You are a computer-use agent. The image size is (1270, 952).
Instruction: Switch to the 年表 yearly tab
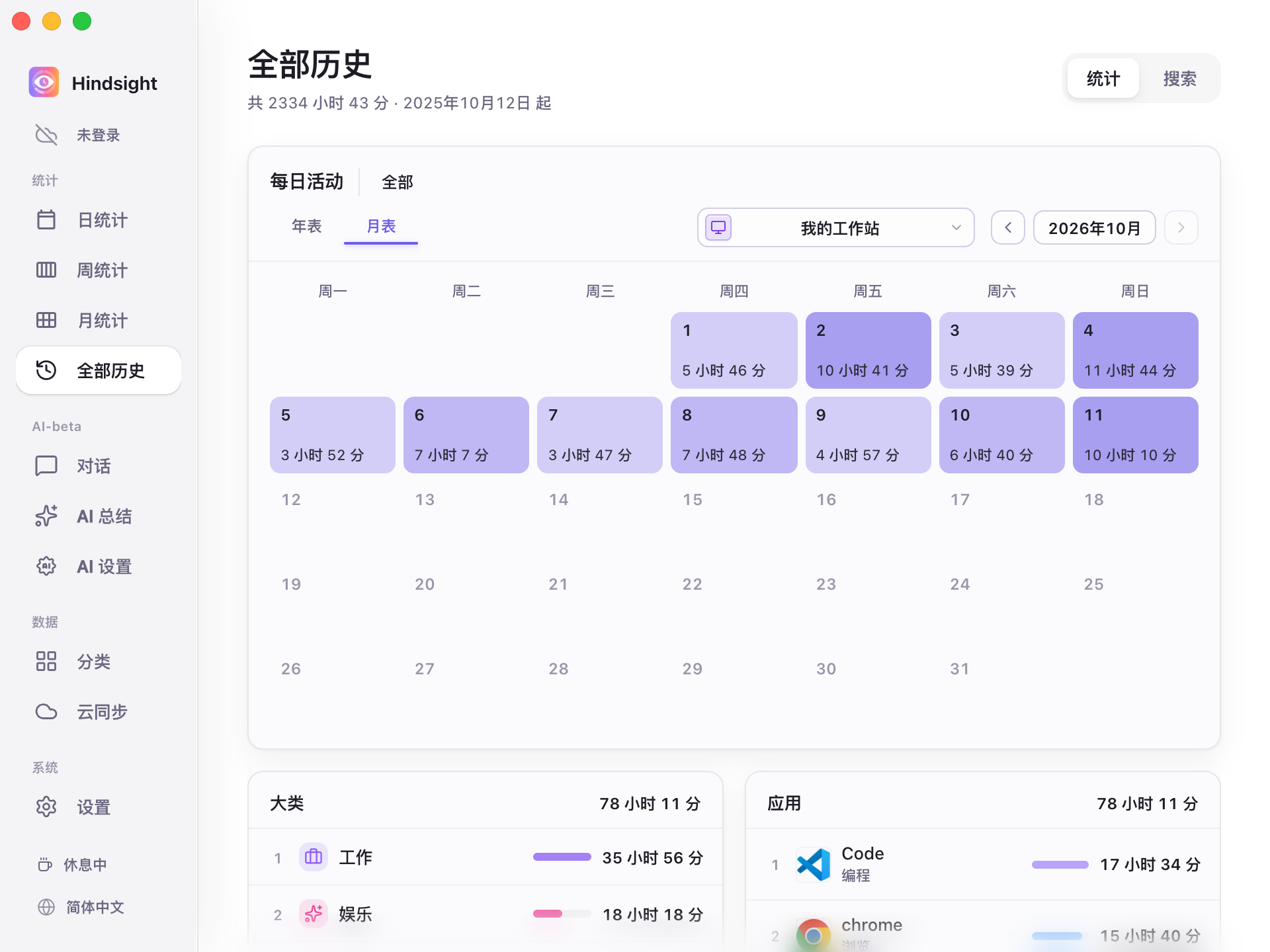coord(307,227)
